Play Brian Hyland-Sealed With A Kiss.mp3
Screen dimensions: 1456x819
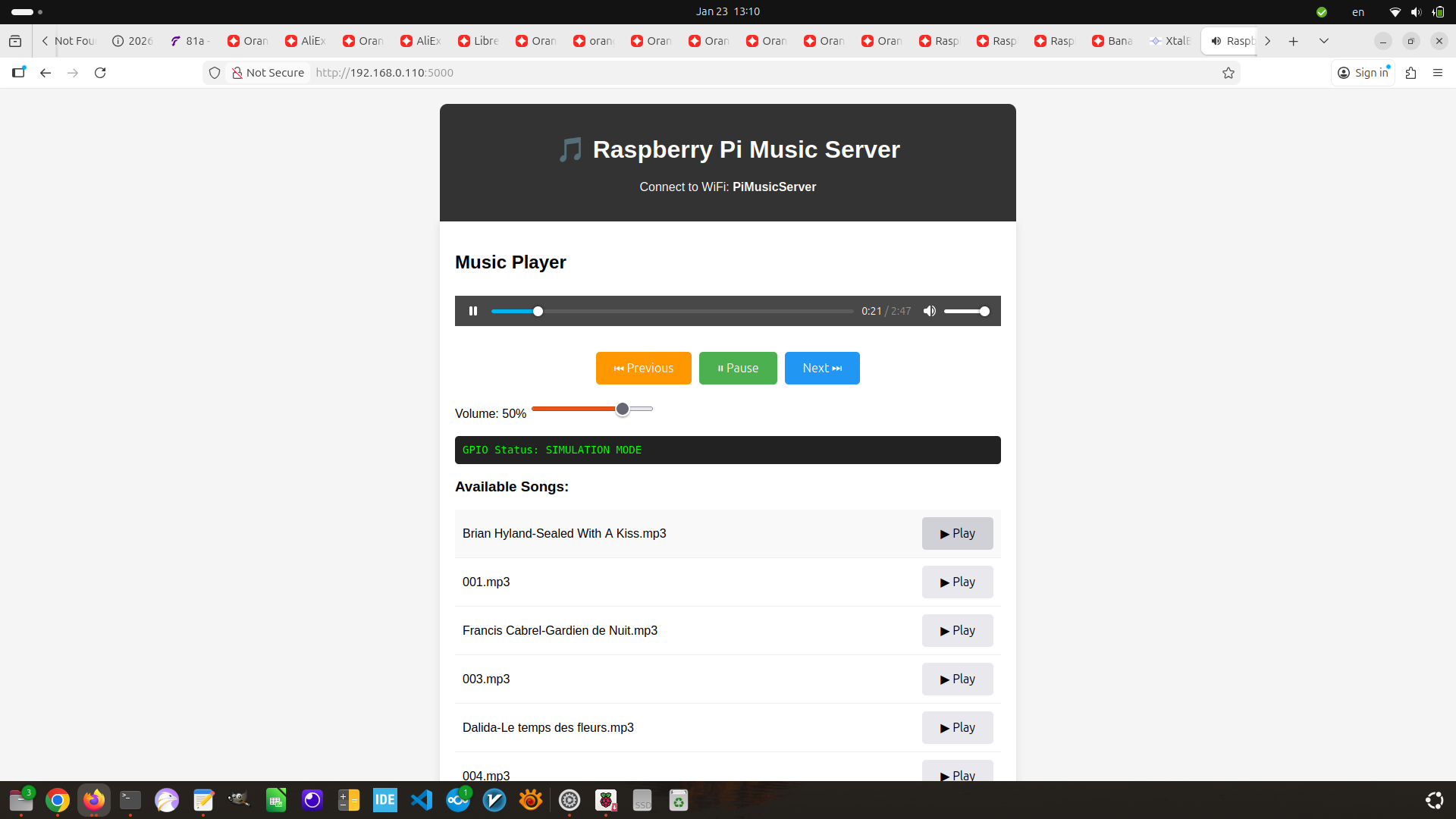tap(957, 533)
